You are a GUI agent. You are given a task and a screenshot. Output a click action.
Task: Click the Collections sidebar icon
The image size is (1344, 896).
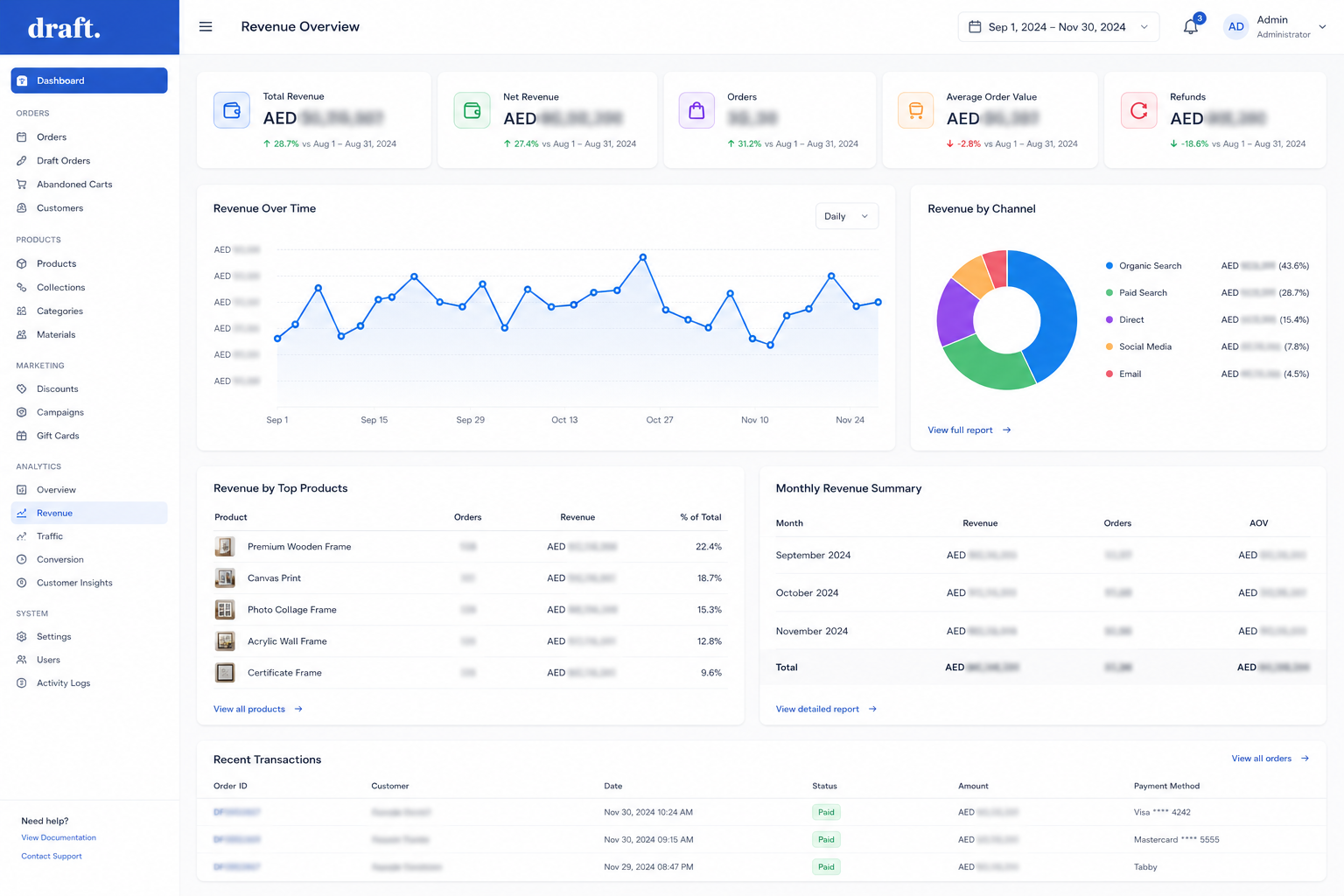point(22,287)
